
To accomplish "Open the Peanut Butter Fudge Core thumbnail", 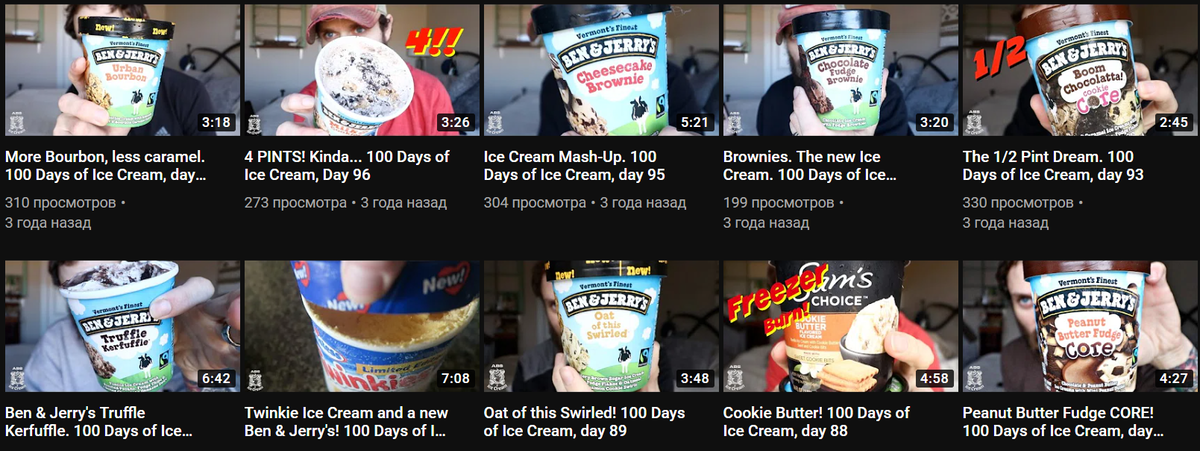I will pyautogui.click(x=1080, y=326).
